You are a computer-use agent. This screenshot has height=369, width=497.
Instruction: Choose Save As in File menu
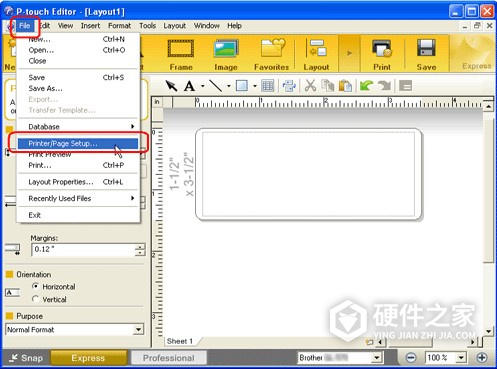point(78,88)
